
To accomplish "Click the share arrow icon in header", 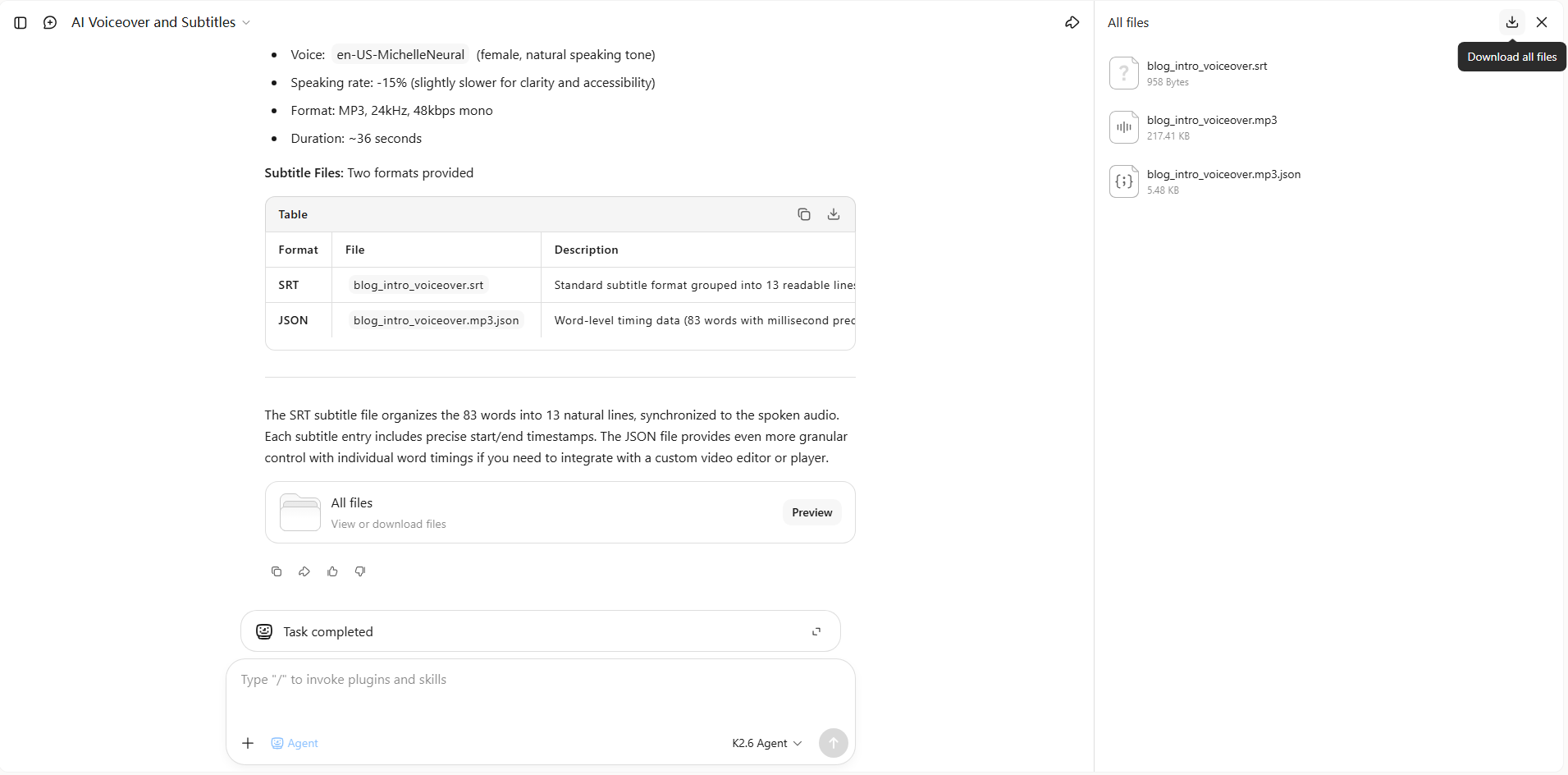I will (x=1072, y=23).
